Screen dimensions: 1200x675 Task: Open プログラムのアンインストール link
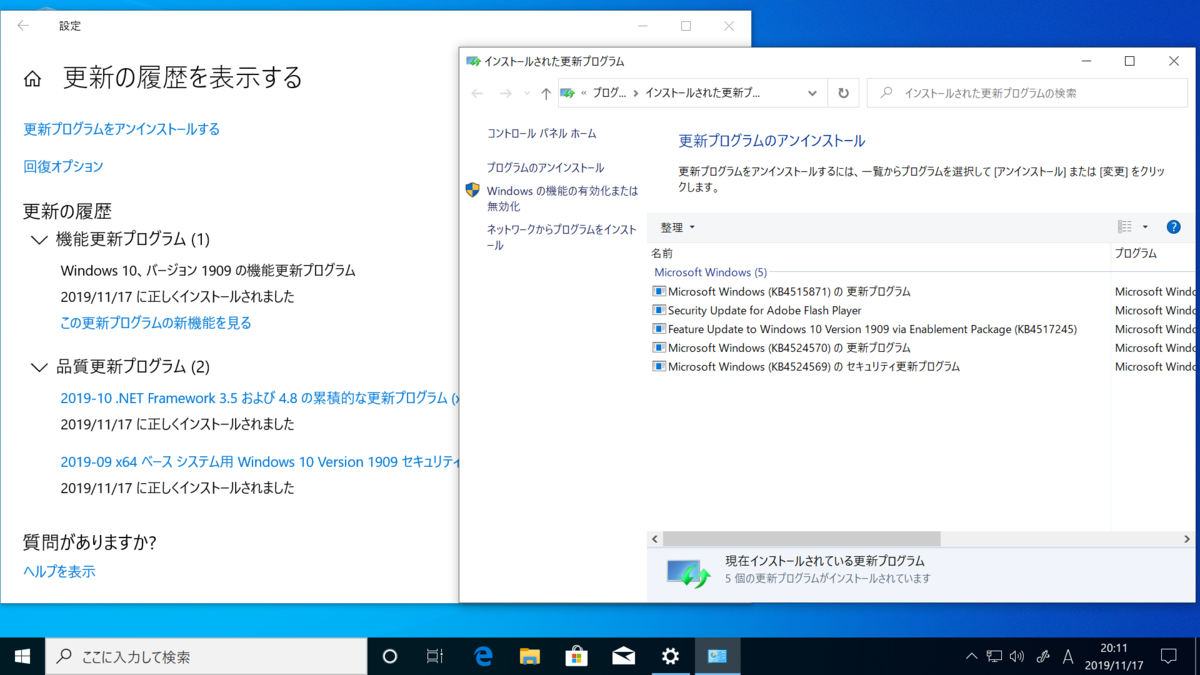pyautogui.click(x=545, y=168)
